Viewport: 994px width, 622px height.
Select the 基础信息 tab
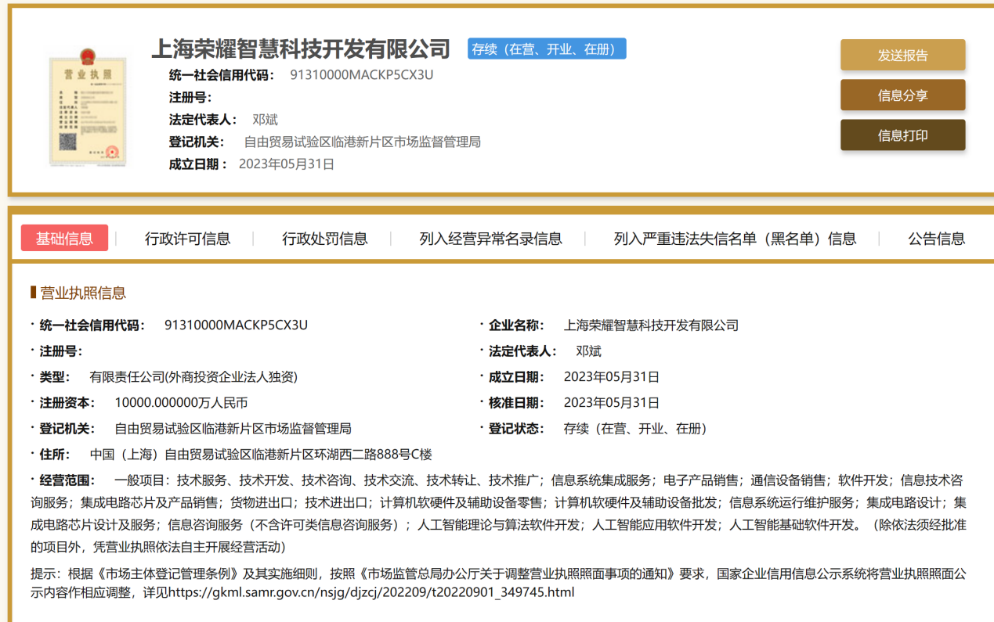(x=64, y=238)
